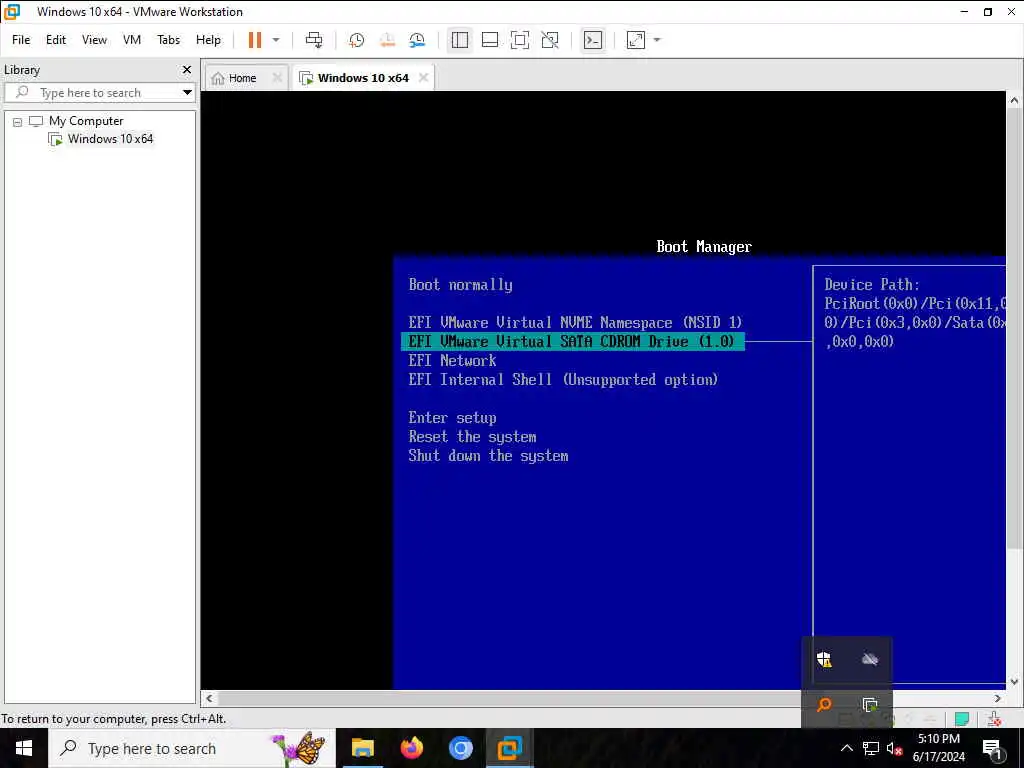Click the orange magnifier tray icon
1024x768 pixels.
[824, 704]
